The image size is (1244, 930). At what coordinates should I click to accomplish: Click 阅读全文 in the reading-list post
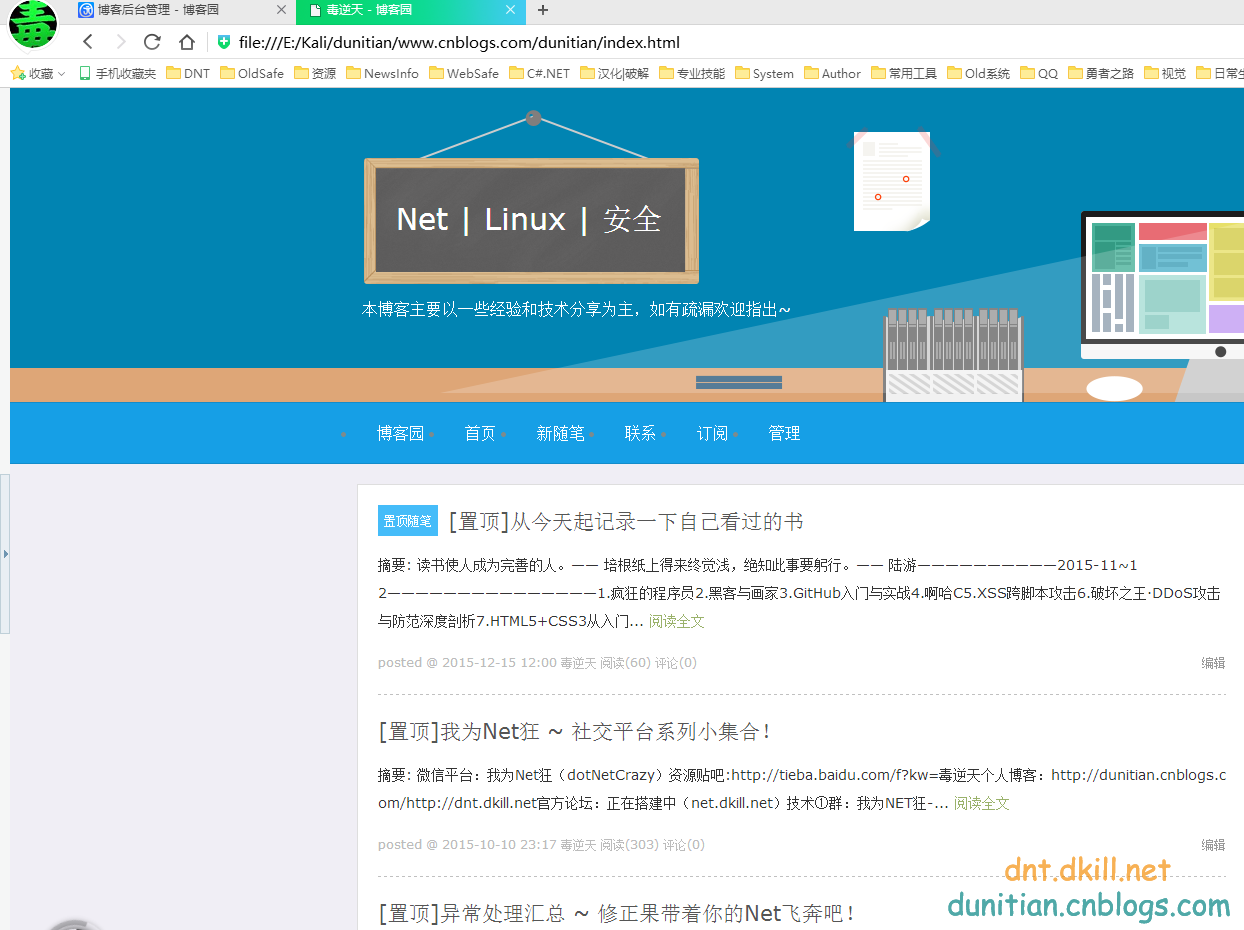click(676, 621)
